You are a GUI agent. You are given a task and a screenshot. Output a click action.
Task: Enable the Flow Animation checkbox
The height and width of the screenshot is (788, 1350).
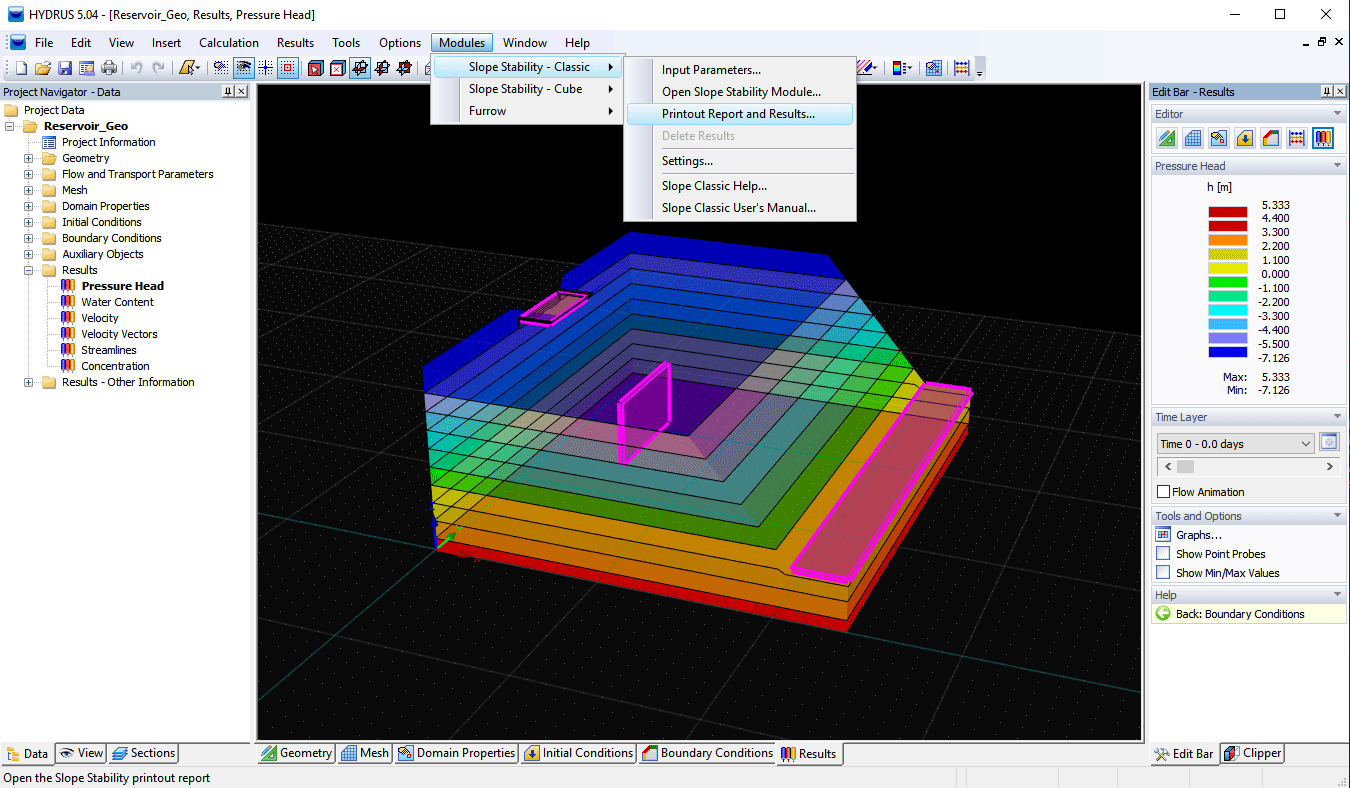[x=1163, y=492]
